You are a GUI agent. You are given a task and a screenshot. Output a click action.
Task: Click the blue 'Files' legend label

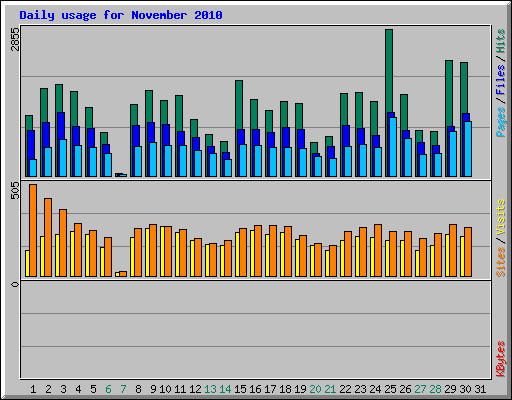coord(500,79)
